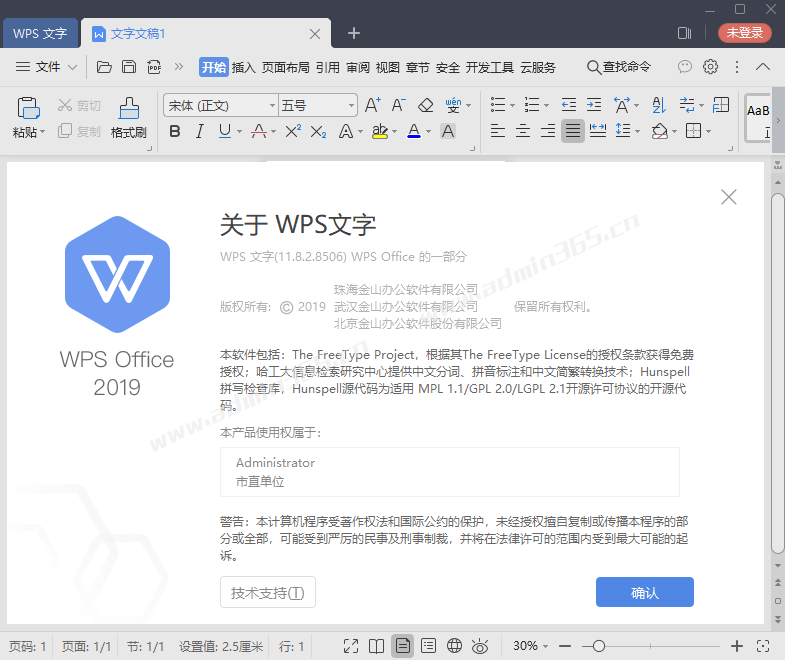This screenshot has width=785, height=660.
Task: Click the 技术支持(T) button
Action: coord(268,592)
